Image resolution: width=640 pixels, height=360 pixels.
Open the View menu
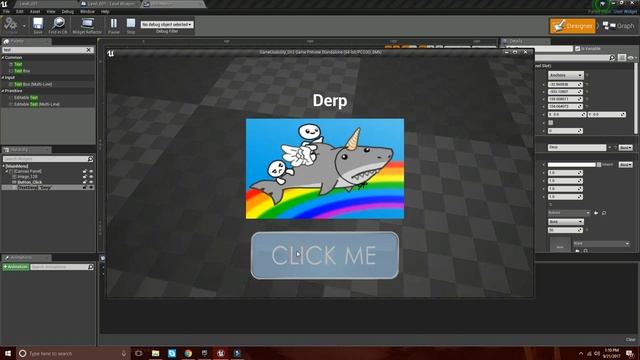point(51,11)
